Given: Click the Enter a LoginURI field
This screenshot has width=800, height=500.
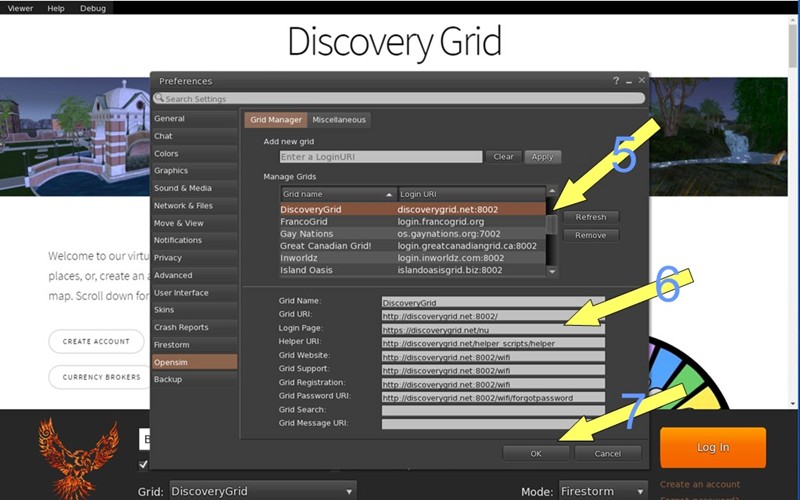Looking at the screenshot, I should [381, 157].
